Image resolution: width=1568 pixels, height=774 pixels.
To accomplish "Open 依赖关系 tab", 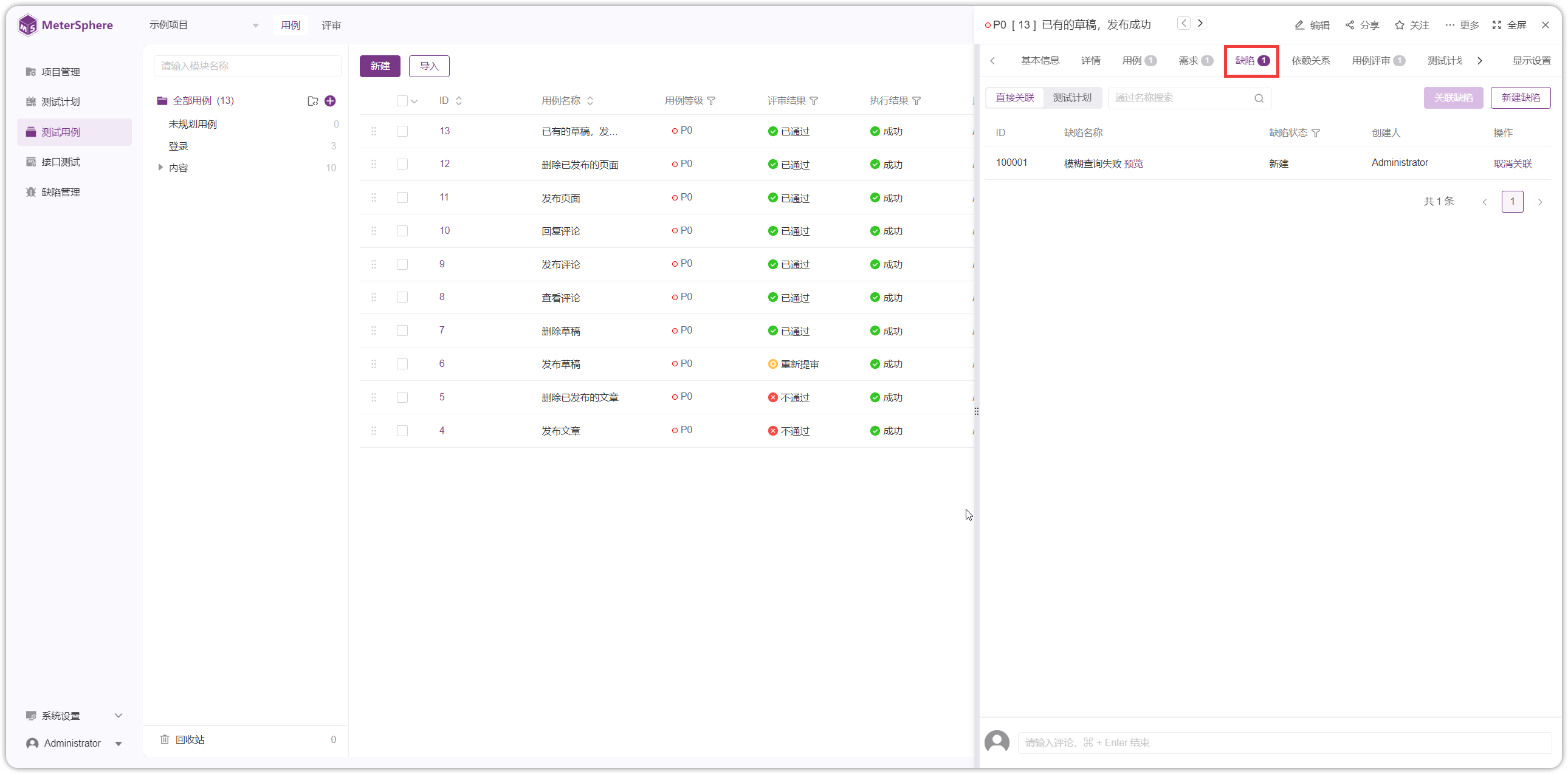I will (x=1310, y=60).
